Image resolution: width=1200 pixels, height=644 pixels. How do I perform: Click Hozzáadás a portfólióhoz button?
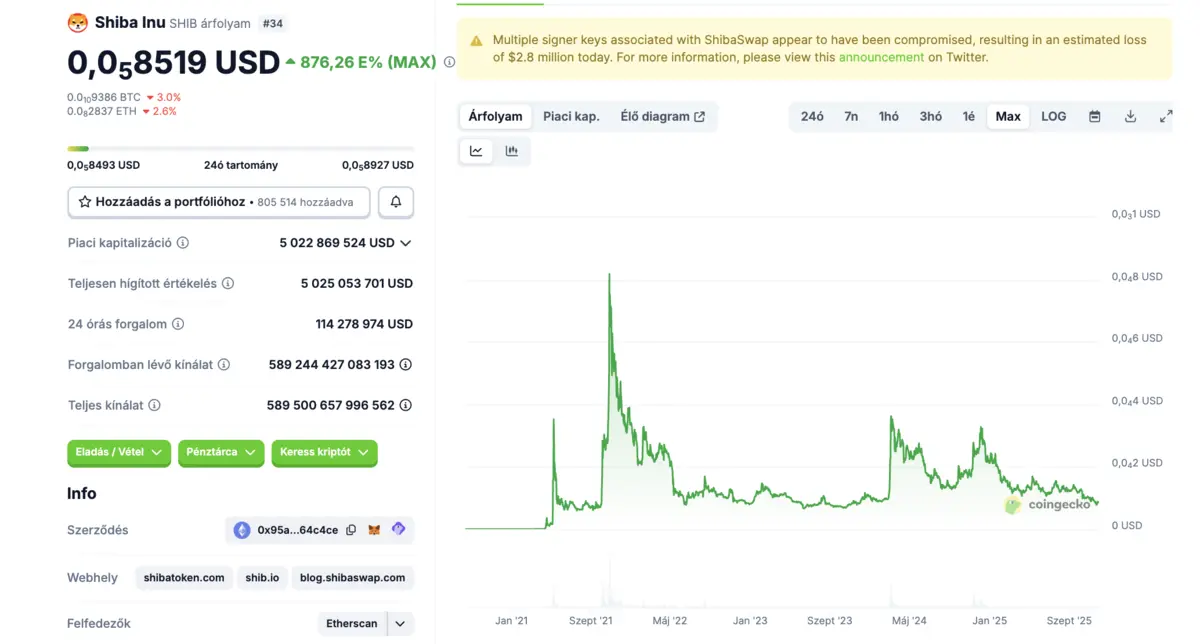pyautogui.click(x=218, y=202)
